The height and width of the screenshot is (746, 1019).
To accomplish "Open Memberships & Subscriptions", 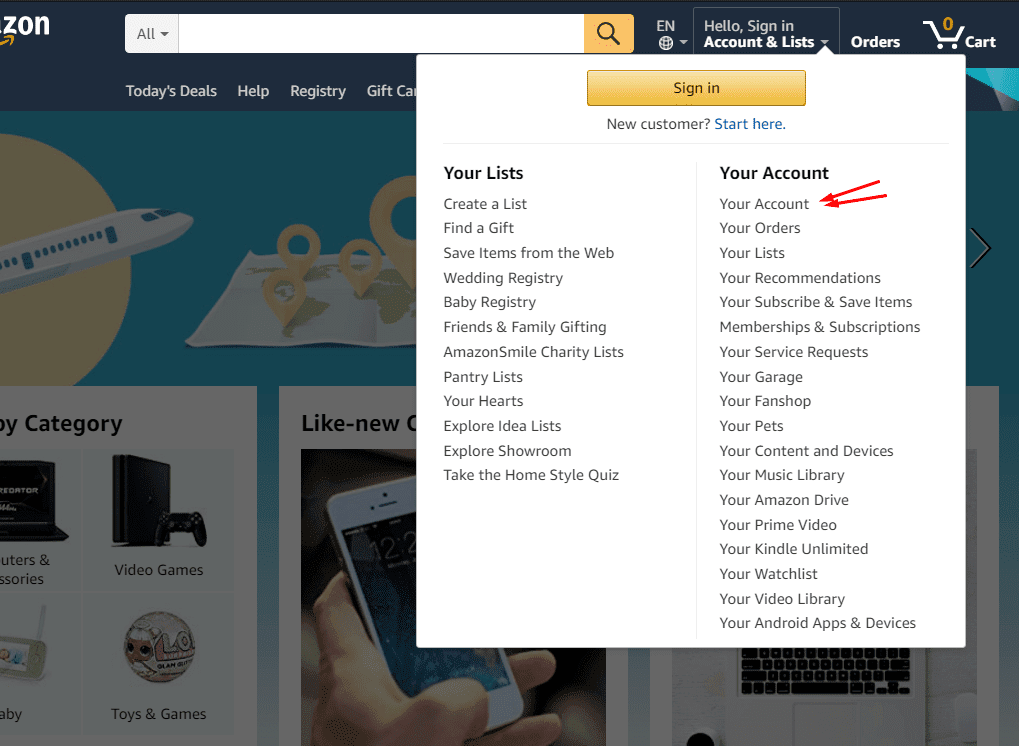I will pos(819,327).
